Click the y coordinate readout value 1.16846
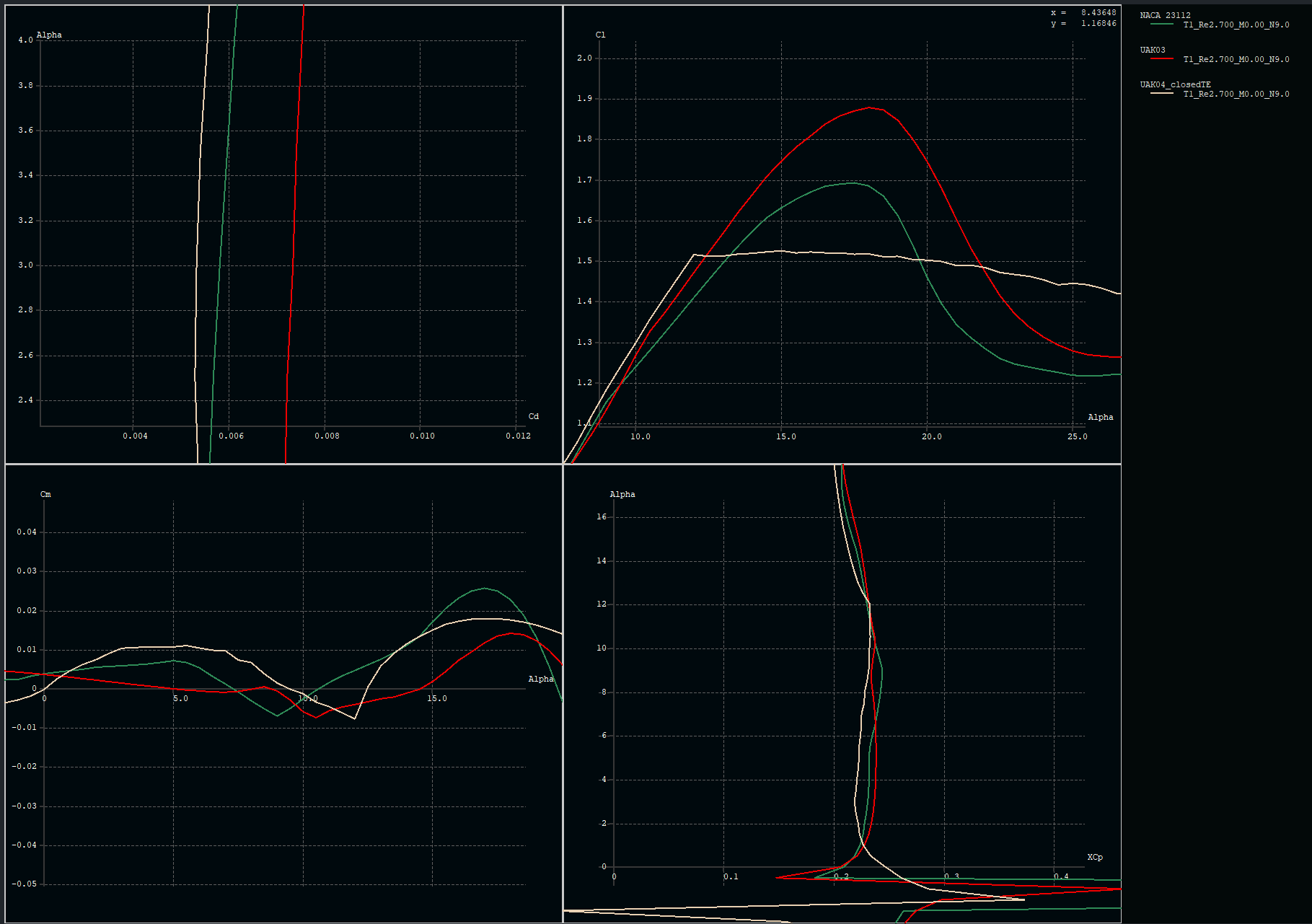Viewport: 1312px width, 924px height. pos(1098,23)
